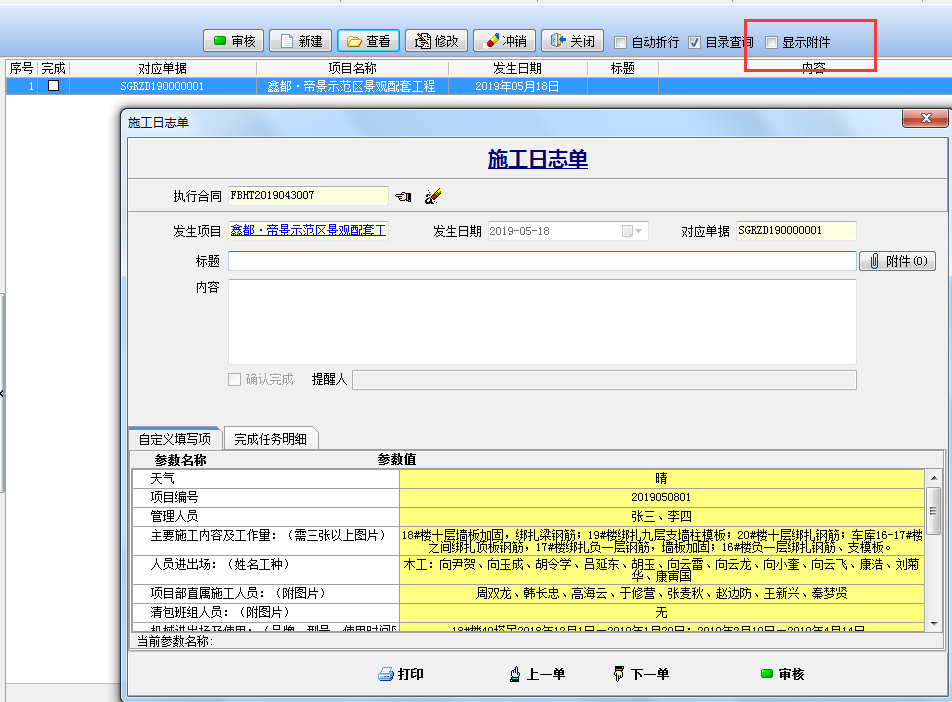Select the 自定义填写项 tab
The width and height of the screenshot is (952, 702).
(174, 439)
